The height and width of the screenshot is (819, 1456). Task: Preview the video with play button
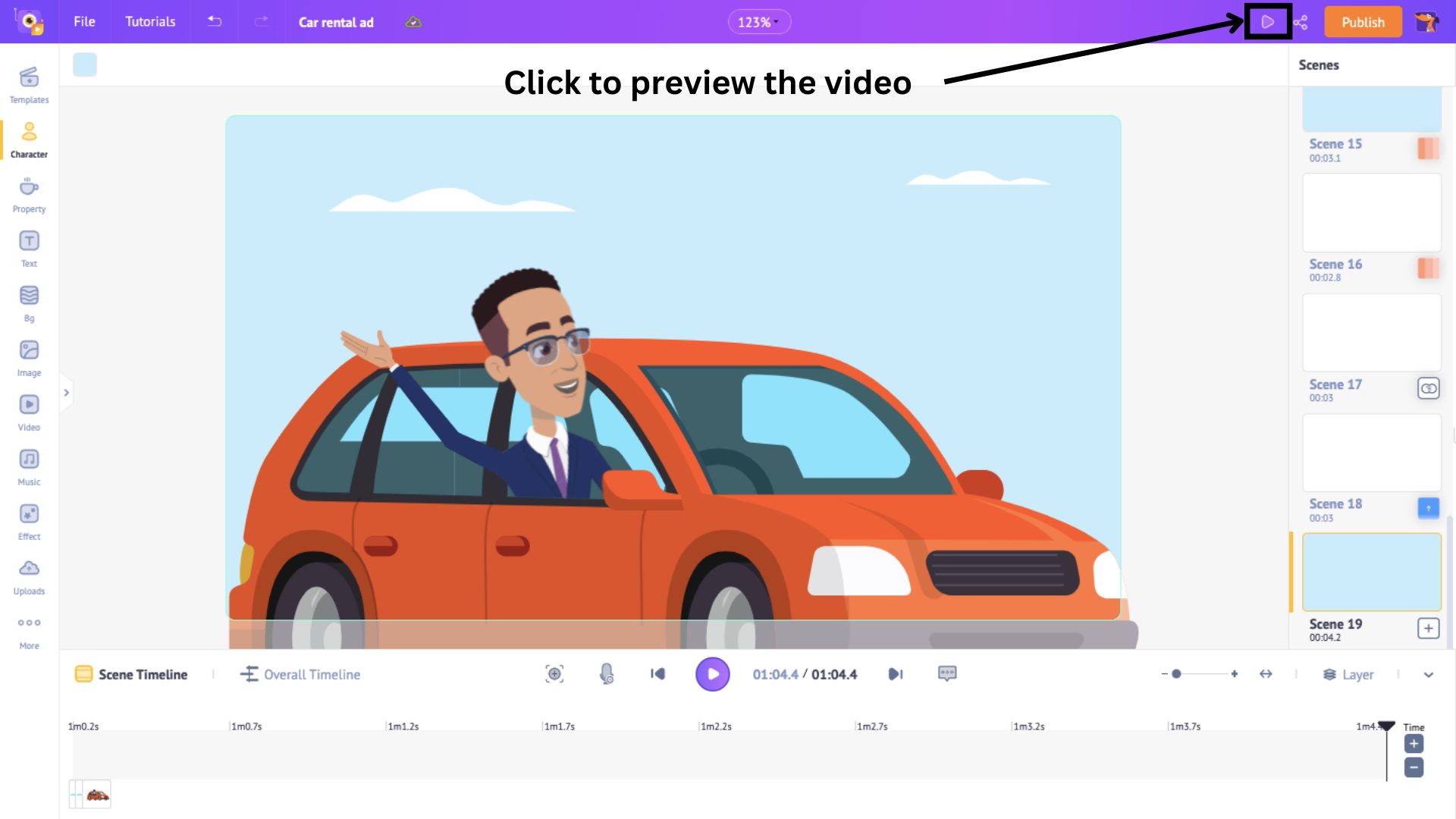pos(1267,22)
